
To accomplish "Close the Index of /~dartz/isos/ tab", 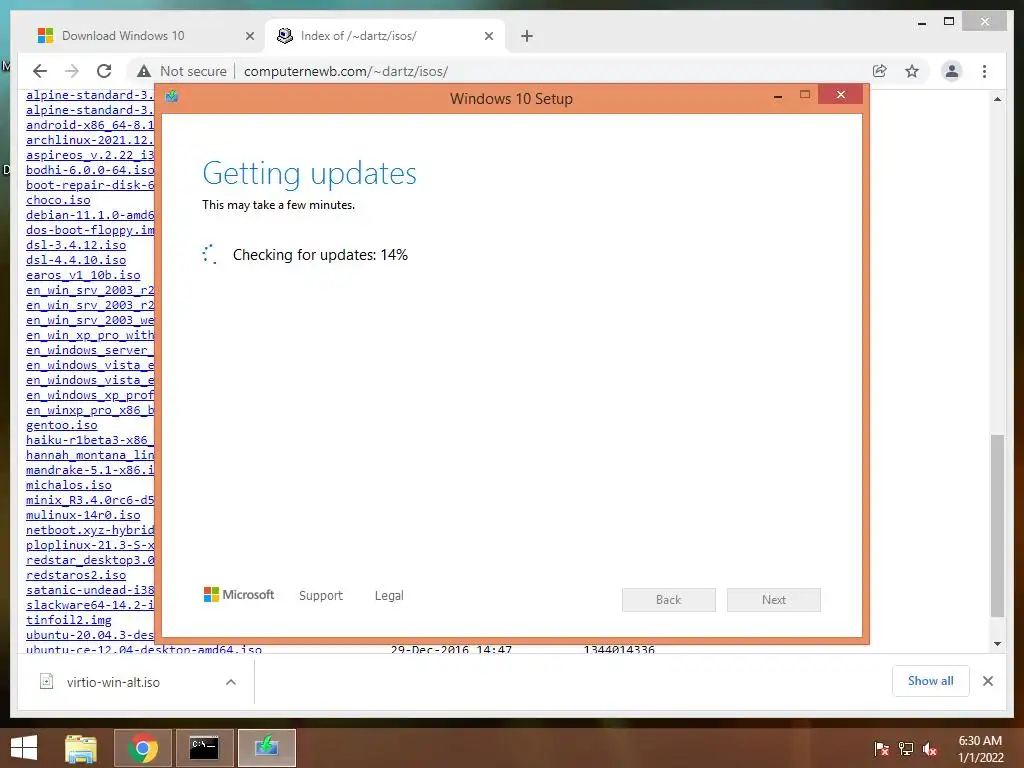I will pyautogui.click(x=488, y=36).
